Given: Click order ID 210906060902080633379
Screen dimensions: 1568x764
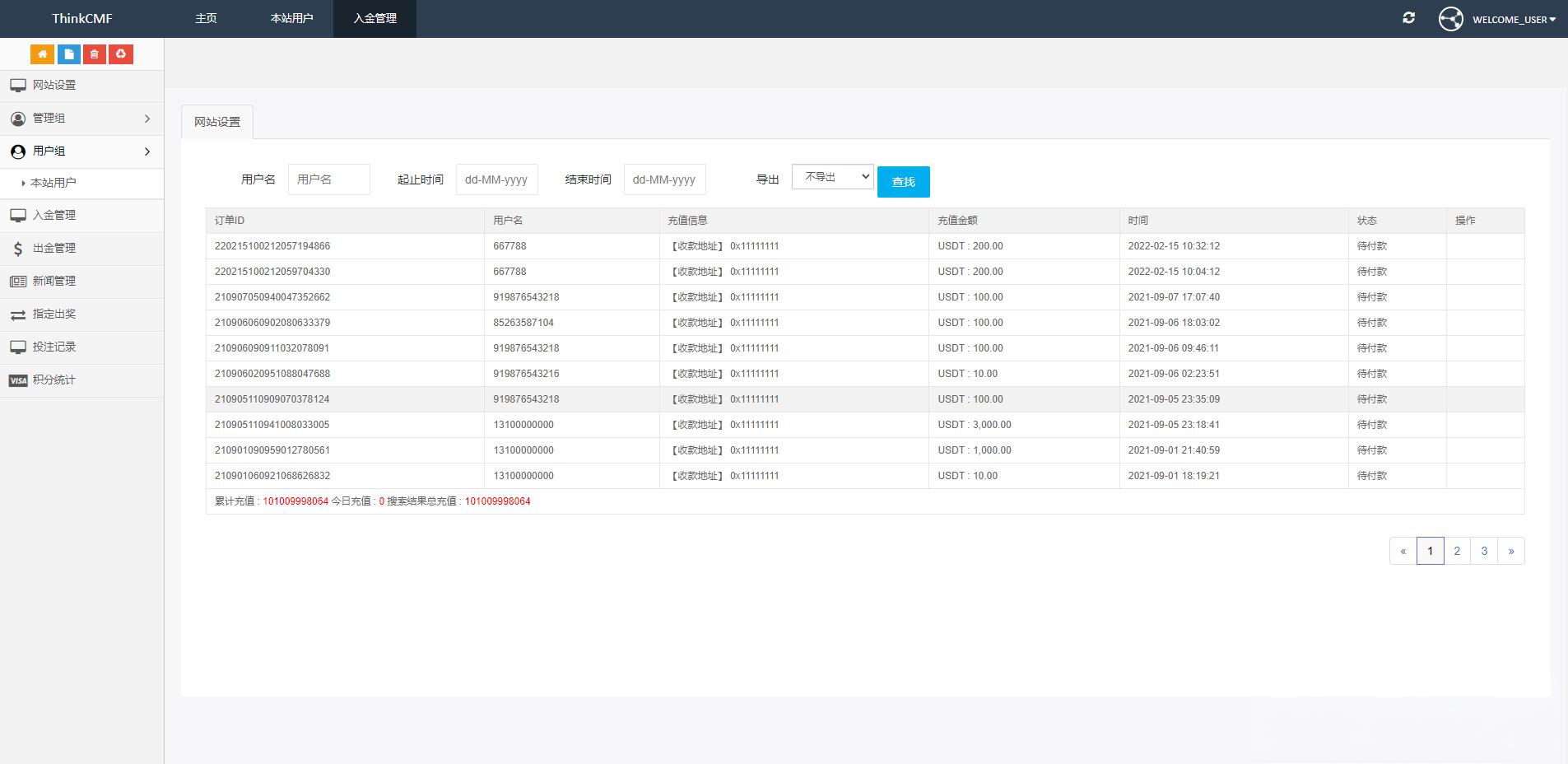Looking at the screenshot, I should click(x=272, y=323).
